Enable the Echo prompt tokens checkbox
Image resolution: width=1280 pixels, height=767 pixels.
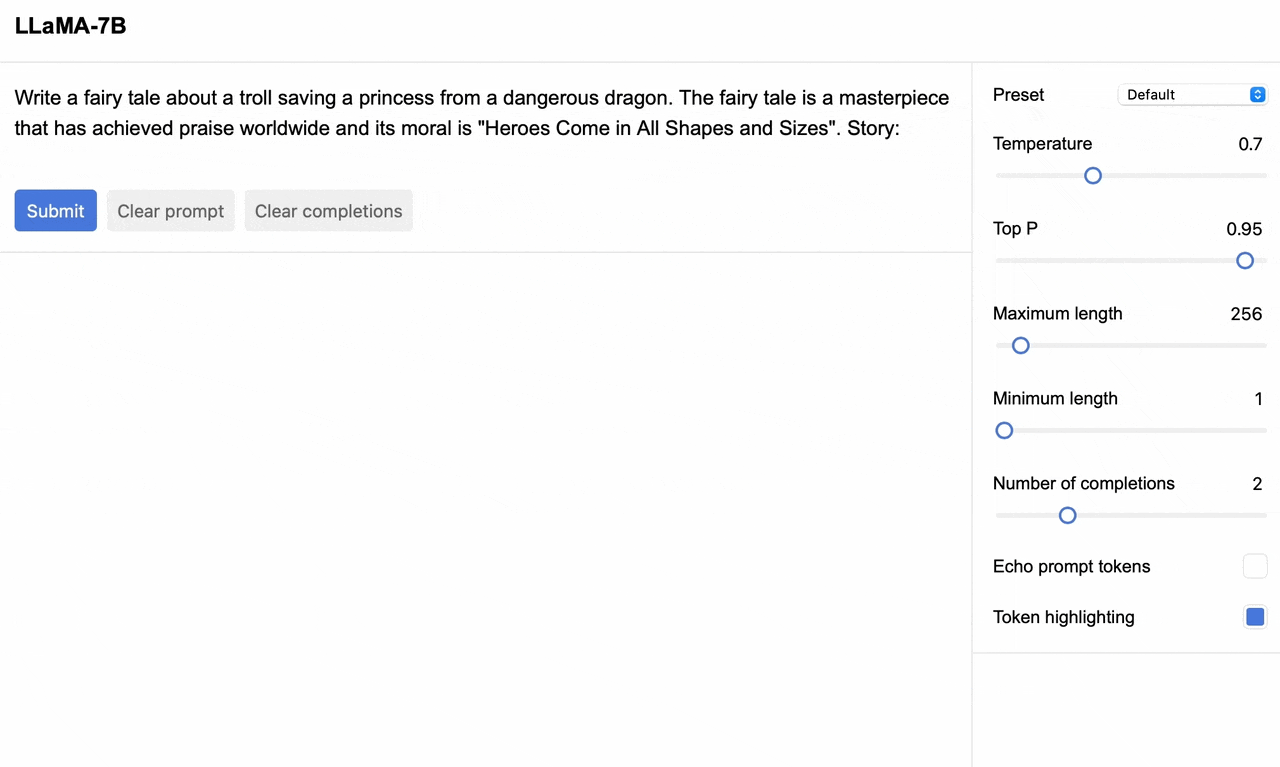1255,567
